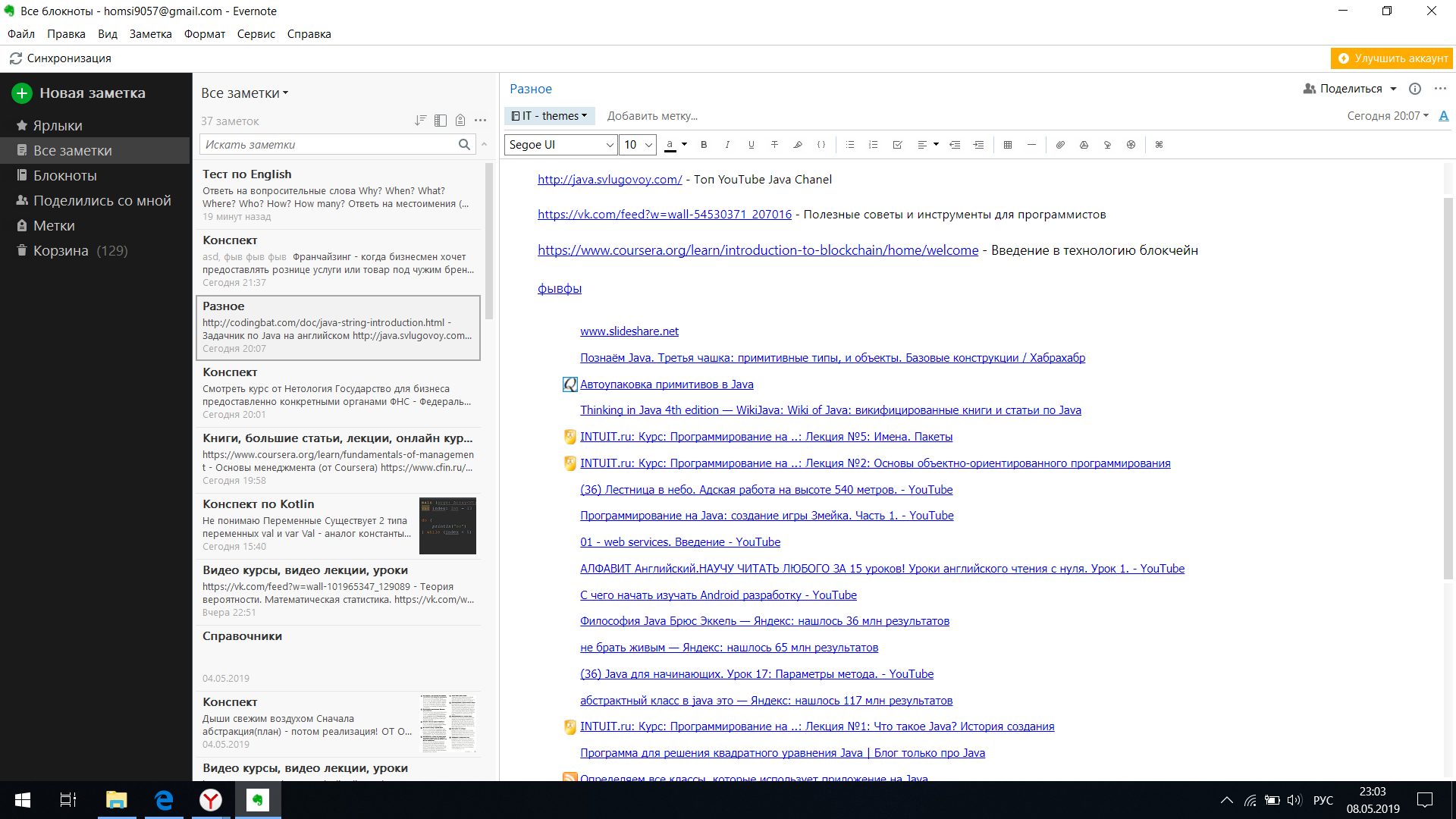The image size is (1456, 819).
Task: Expand the Все заметки list header dropdown
Action: point(245,93)
